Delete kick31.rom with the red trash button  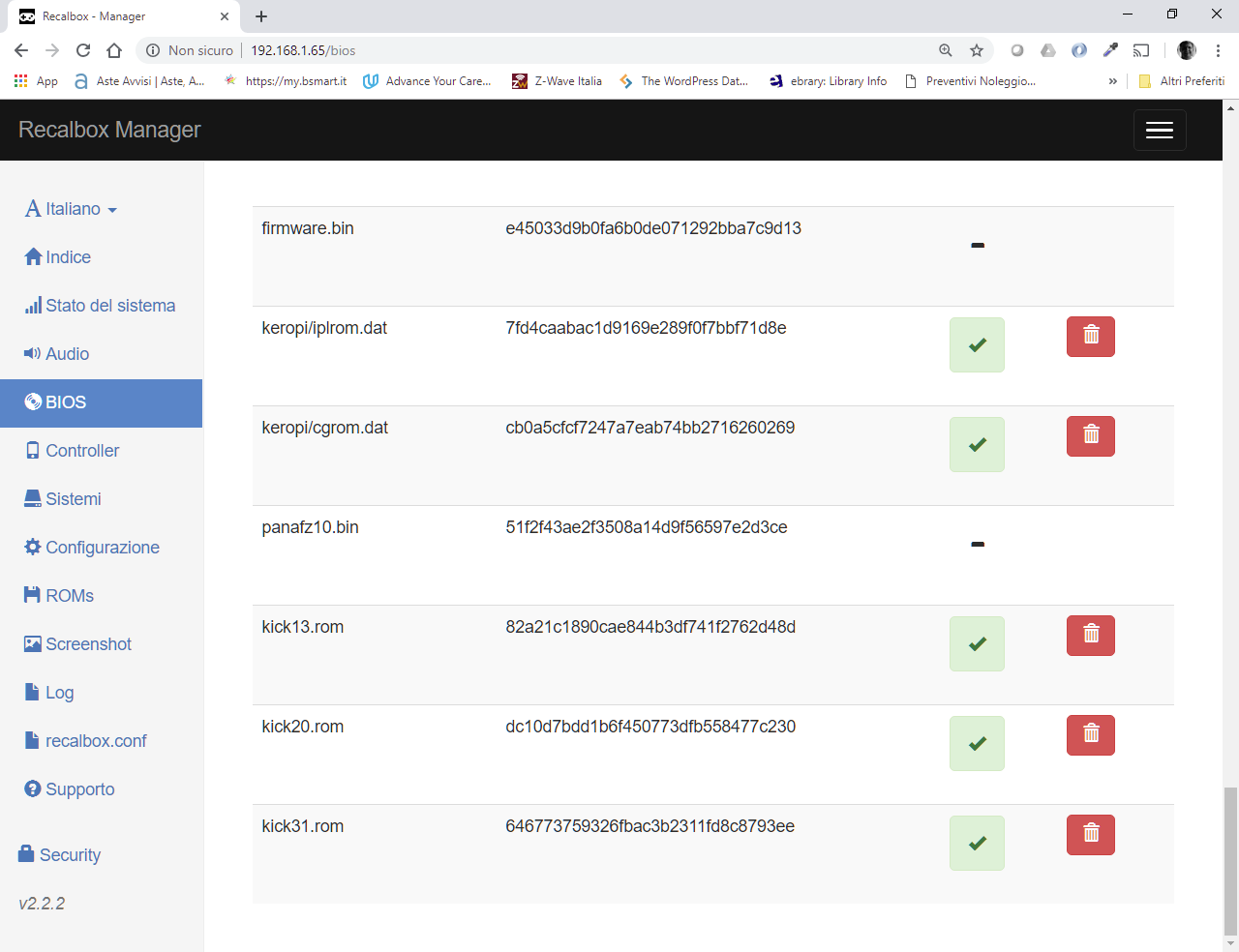[x=1091, y=835]
